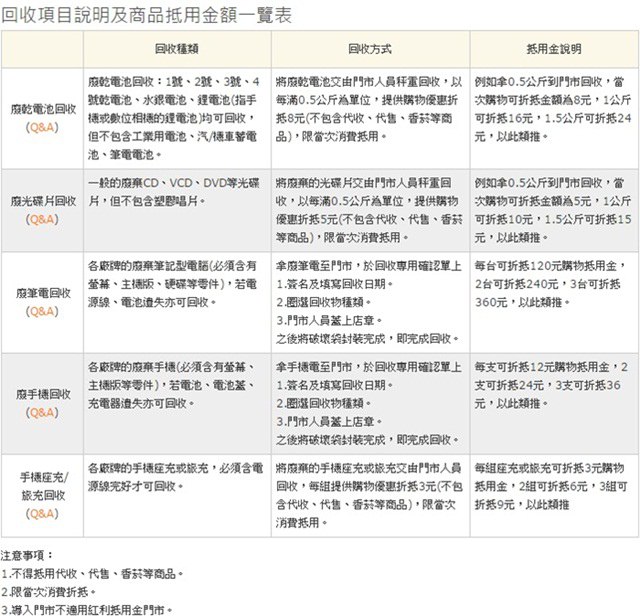The image size is (640, 616).
Task: Click the cell starting 將廢棄的光碟片交由門市人員秤重回收
Action: click(x=369, y=210)
